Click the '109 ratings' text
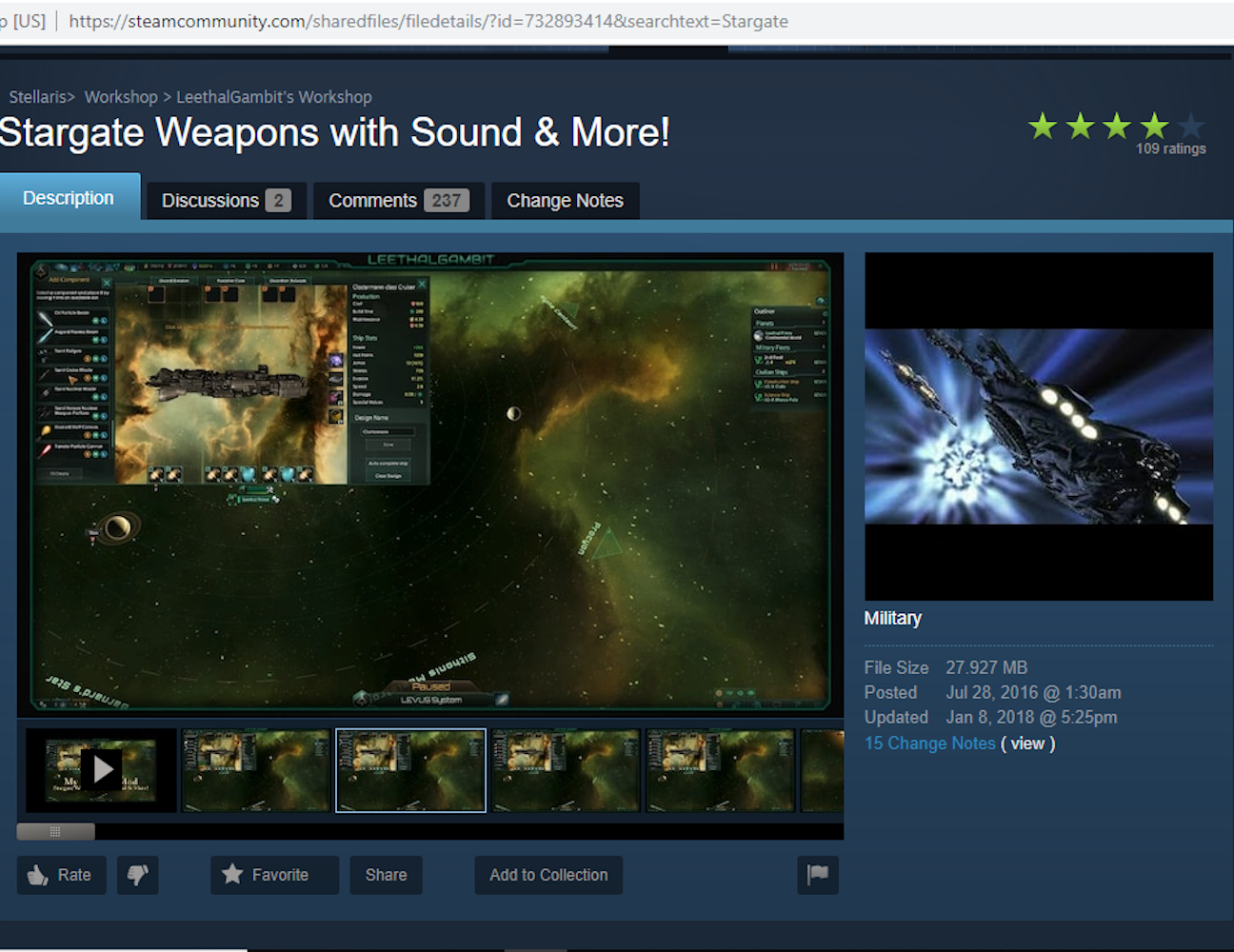Viewport: 1234px width, 952px height. [x=1170, y=149]
